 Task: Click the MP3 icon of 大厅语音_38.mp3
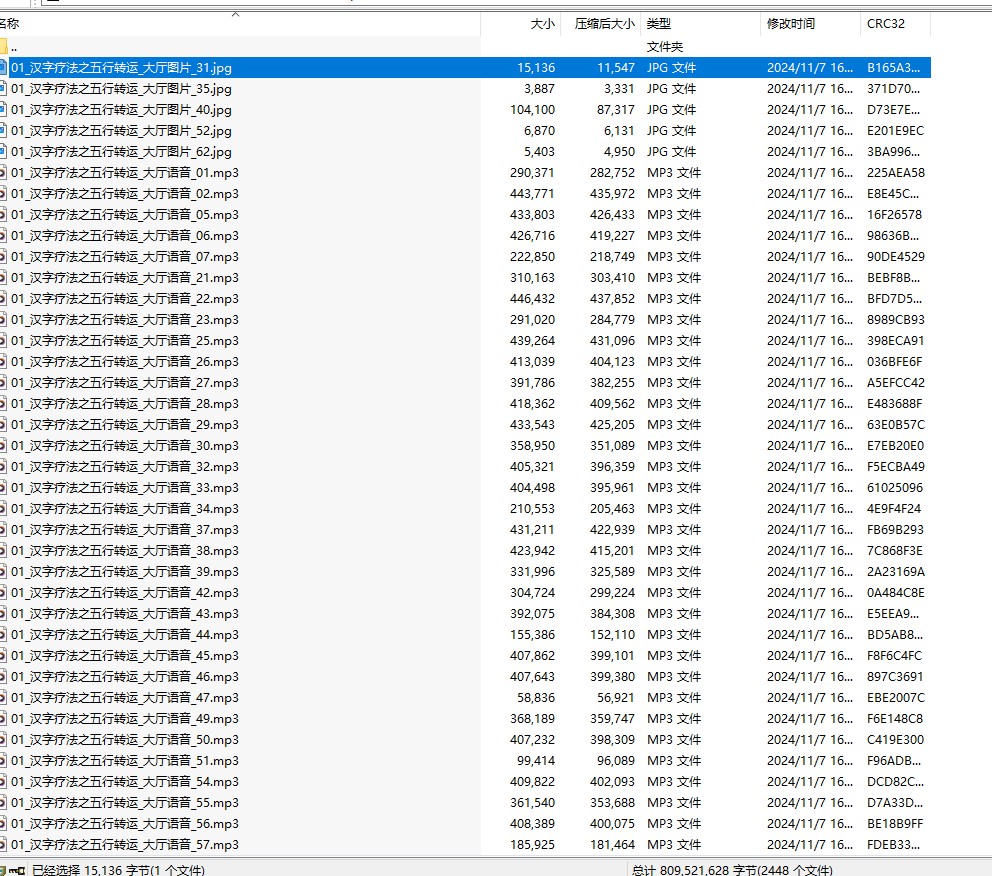click(3, 551)
